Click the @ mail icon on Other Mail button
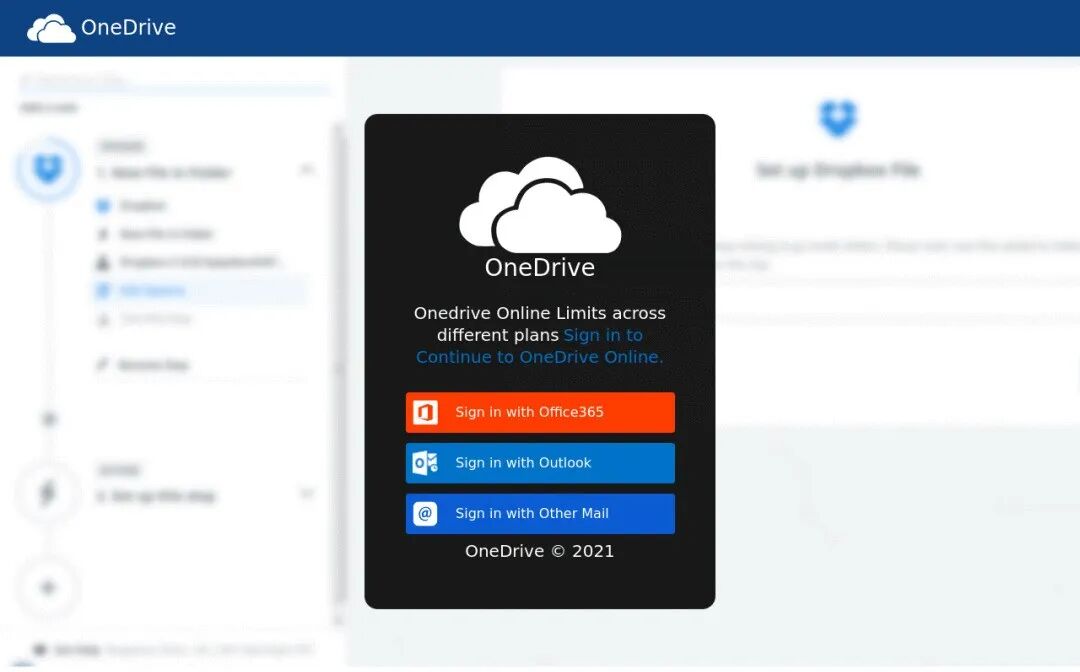This screenshot has height=672, width=1080. pyautogui.click(x=425, y=514)
